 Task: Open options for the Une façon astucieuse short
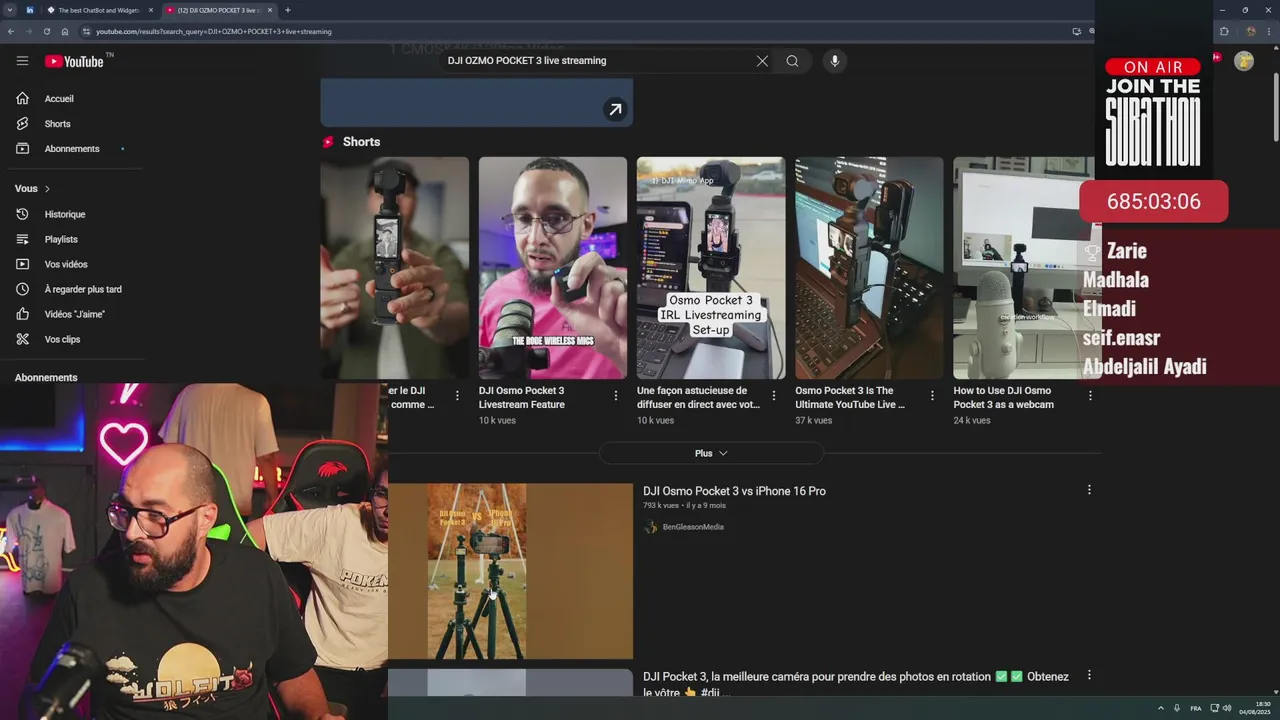point(774,396)
